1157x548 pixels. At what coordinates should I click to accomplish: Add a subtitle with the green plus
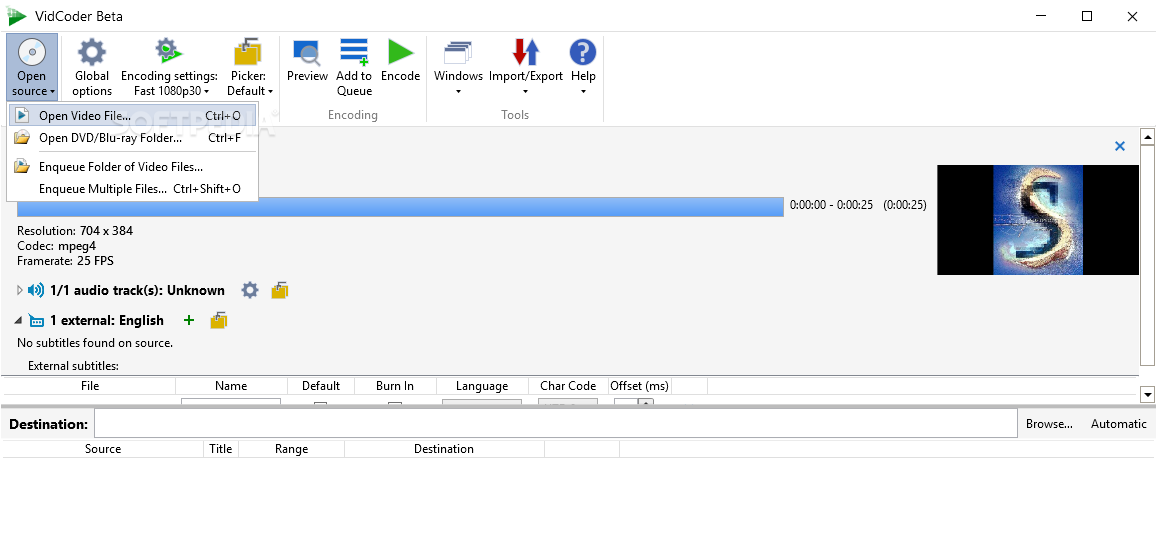point(189,320)
